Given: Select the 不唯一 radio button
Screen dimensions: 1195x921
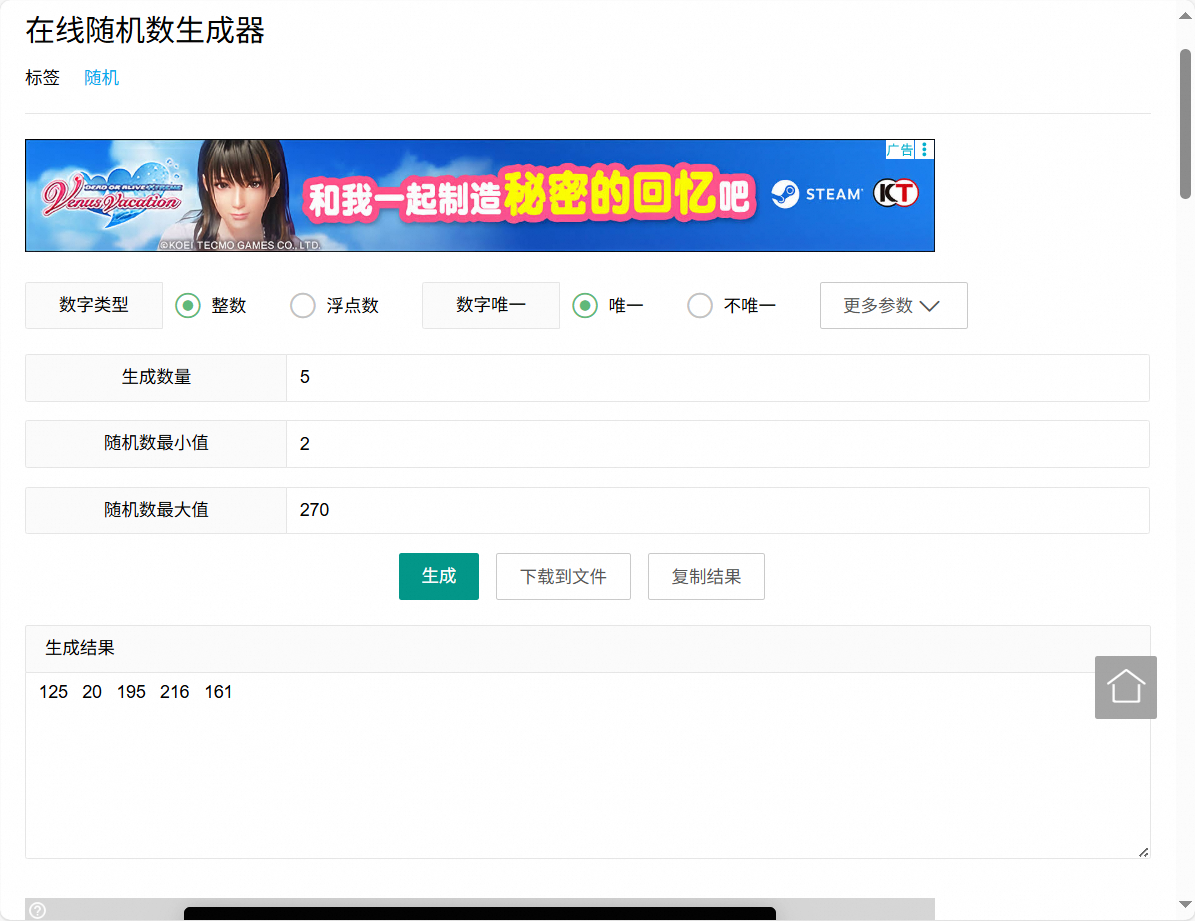Looking at the screenshot, I should 700,306.
